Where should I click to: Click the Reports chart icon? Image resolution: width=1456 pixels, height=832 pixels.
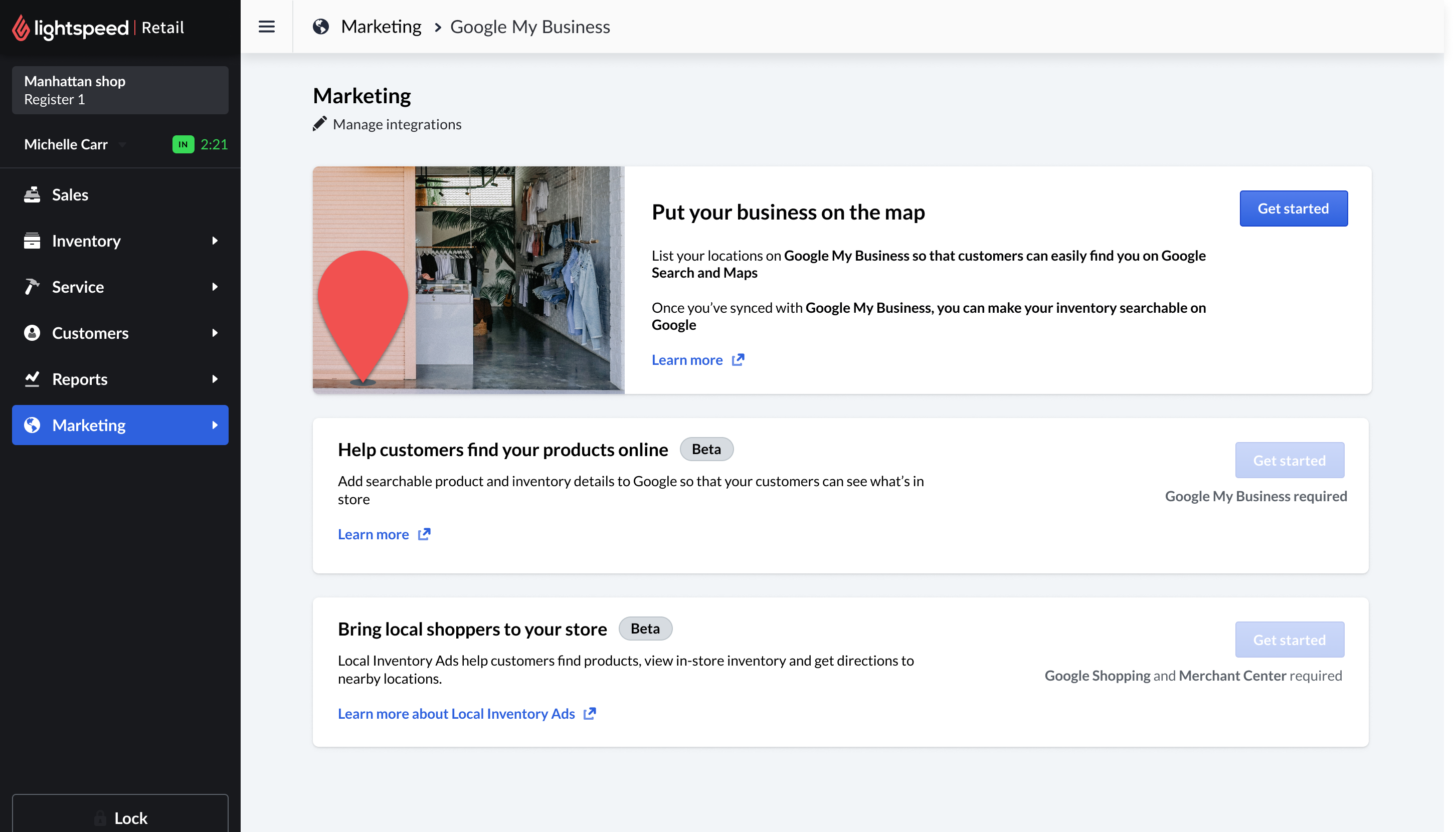(32, 379)
